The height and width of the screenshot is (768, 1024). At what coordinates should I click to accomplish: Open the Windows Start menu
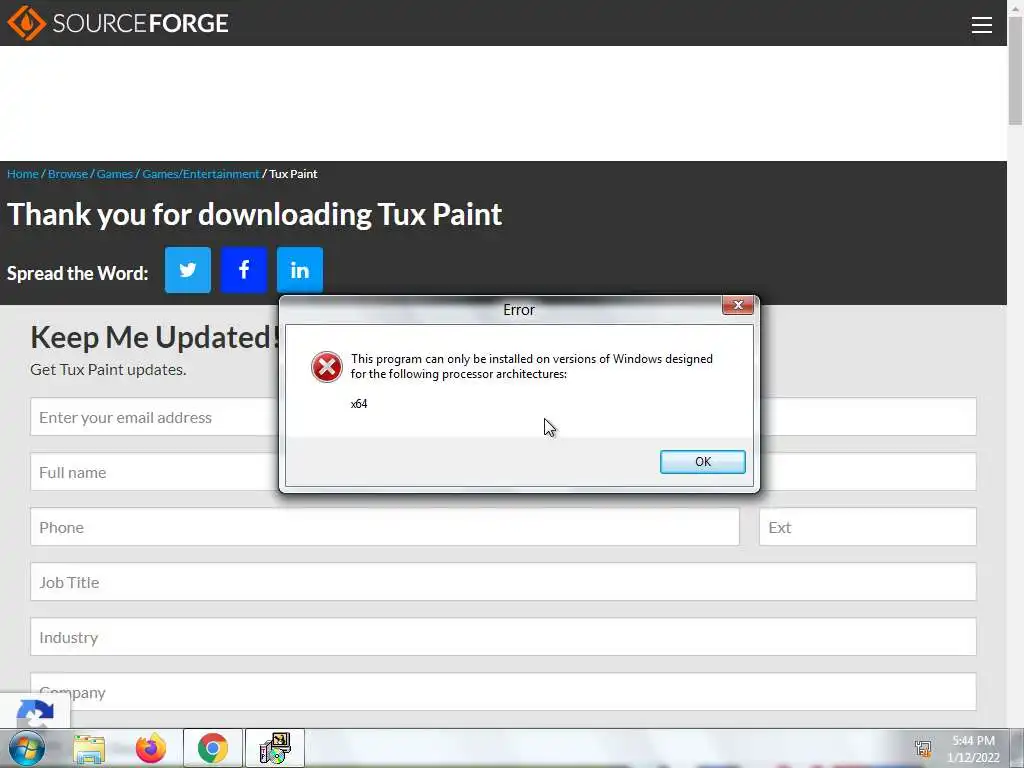click(x=27, y=748)
